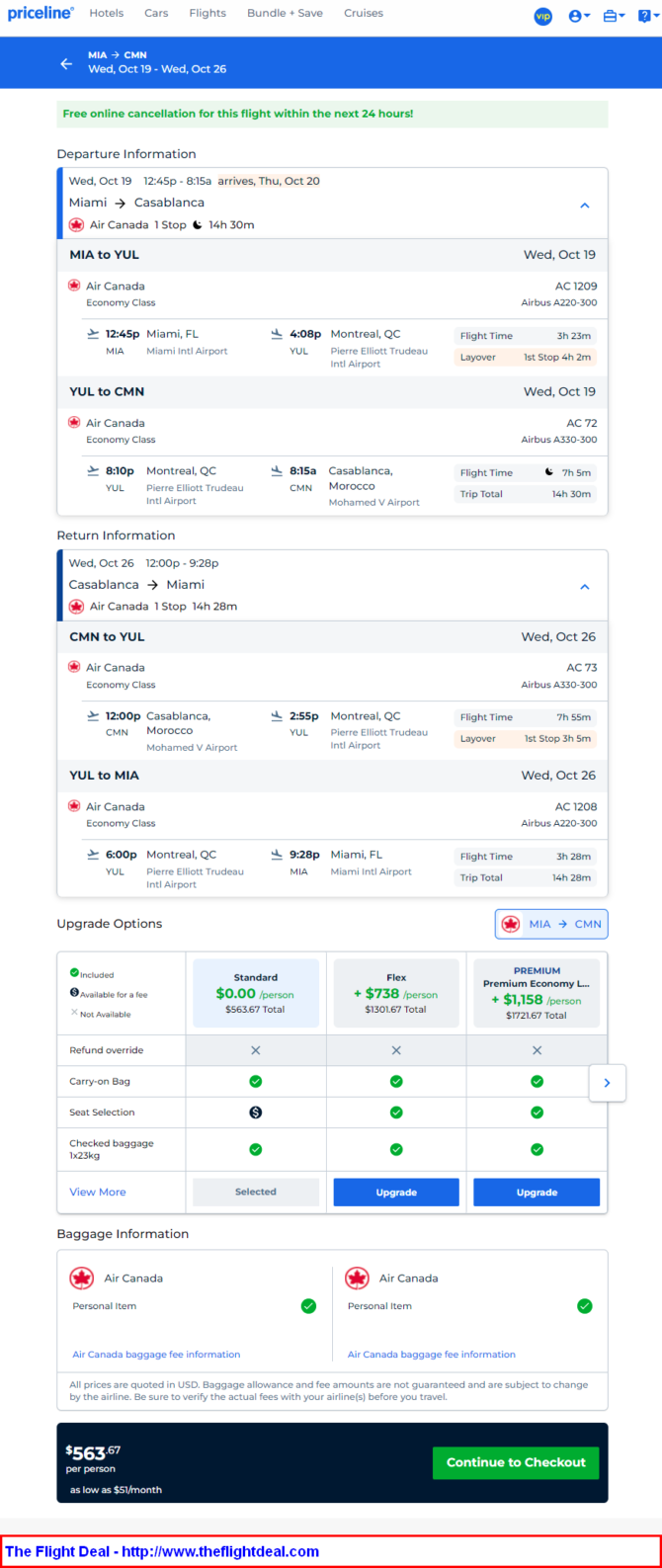Image resolution: width=662 pixels, height=1568 pixels.
Task: Open the Flights tab
Action: tap(207, 13)
